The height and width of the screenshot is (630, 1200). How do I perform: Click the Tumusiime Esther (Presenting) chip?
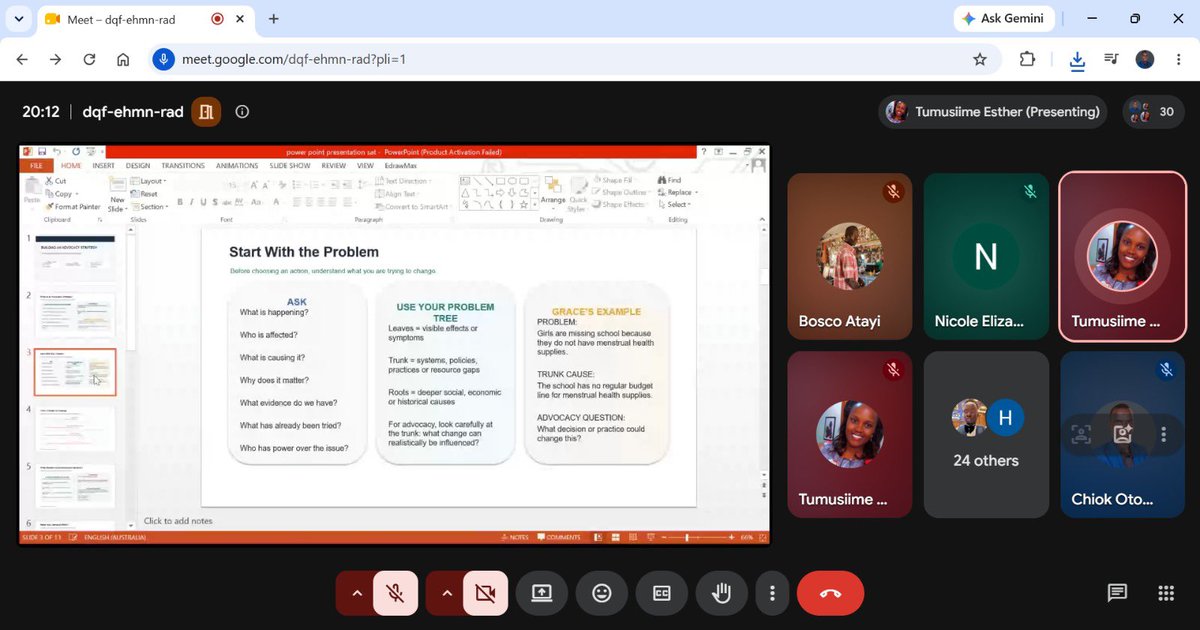994,112
